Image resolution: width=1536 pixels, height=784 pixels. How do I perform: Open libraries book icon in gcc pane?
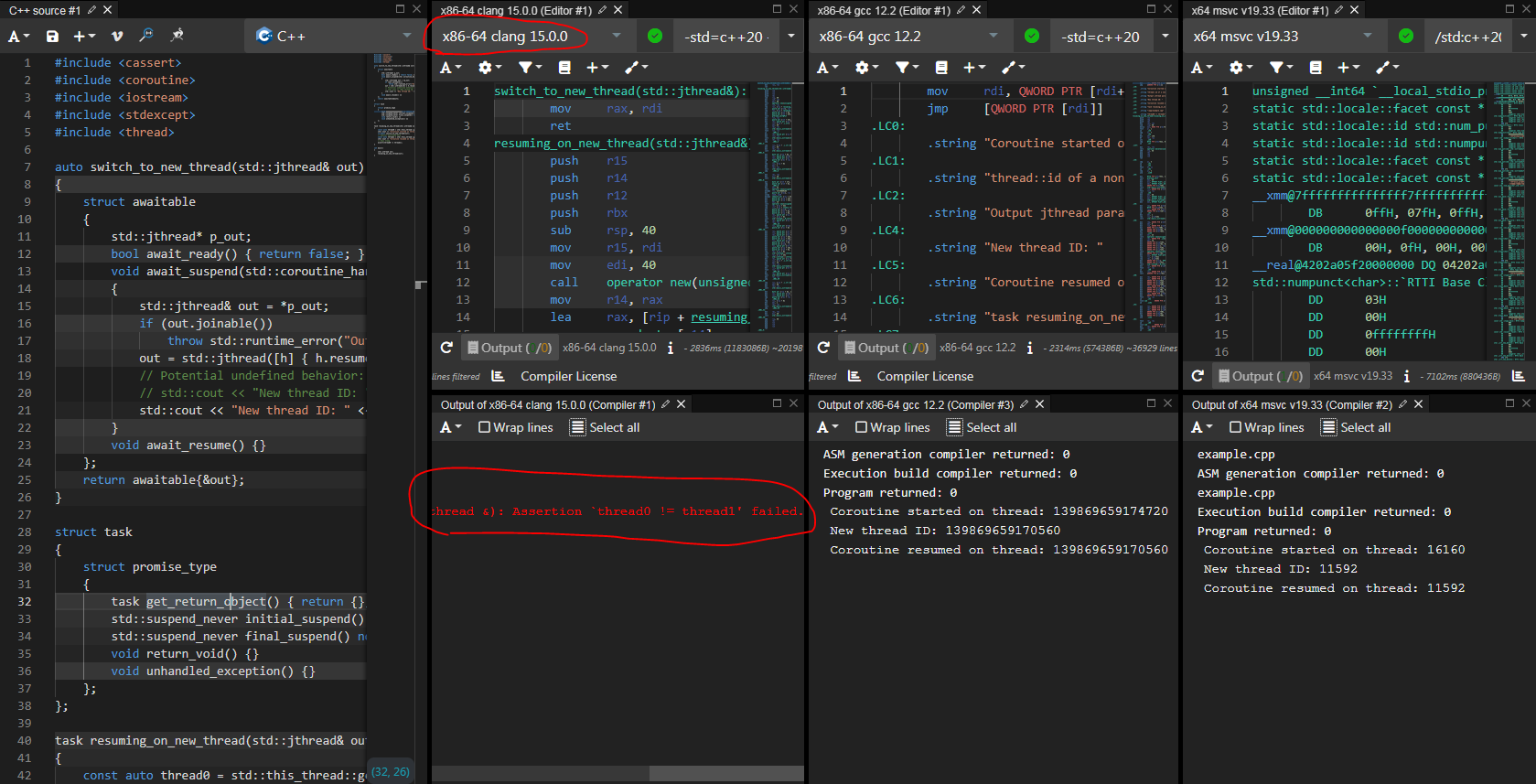pyautogui.click(x=941, y=68)
